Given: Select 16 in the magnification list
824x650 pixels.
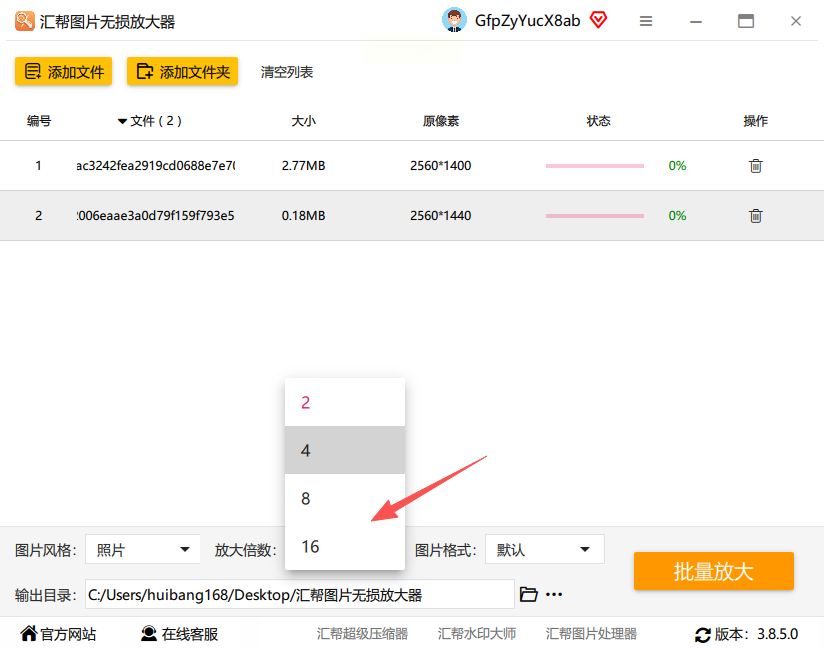Looking at the screenshot, I should (345, 546).
